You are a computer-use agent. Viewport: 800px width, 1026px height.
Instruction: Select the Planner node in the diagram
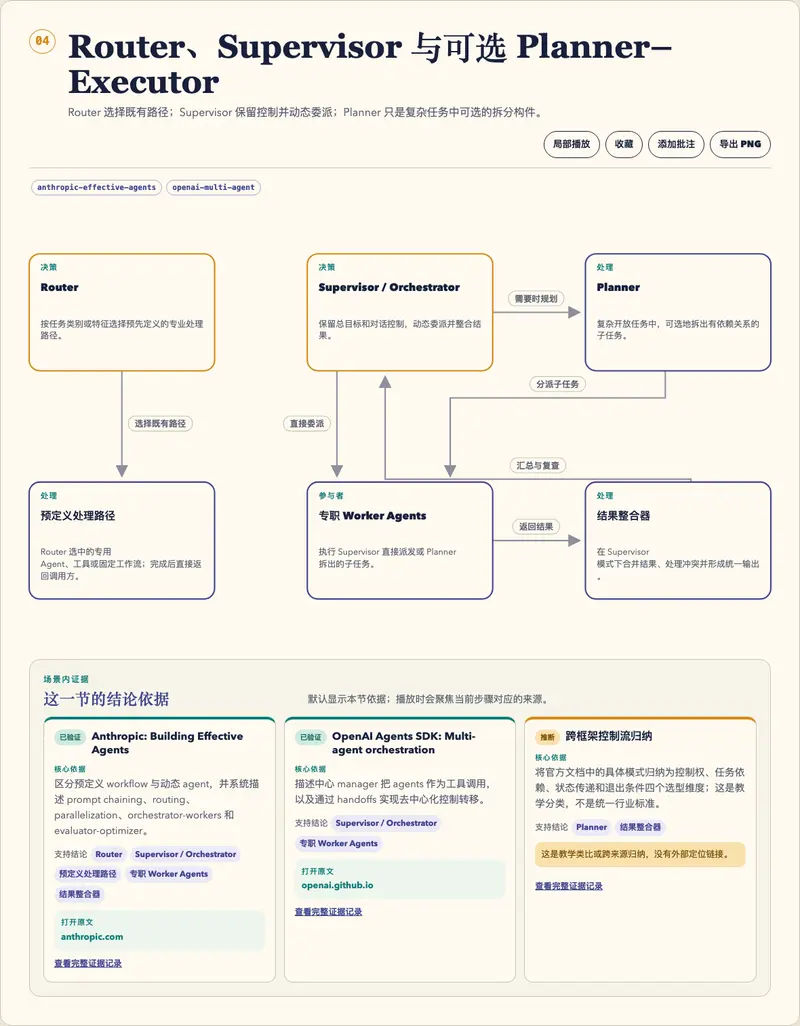tap(678, 312)
